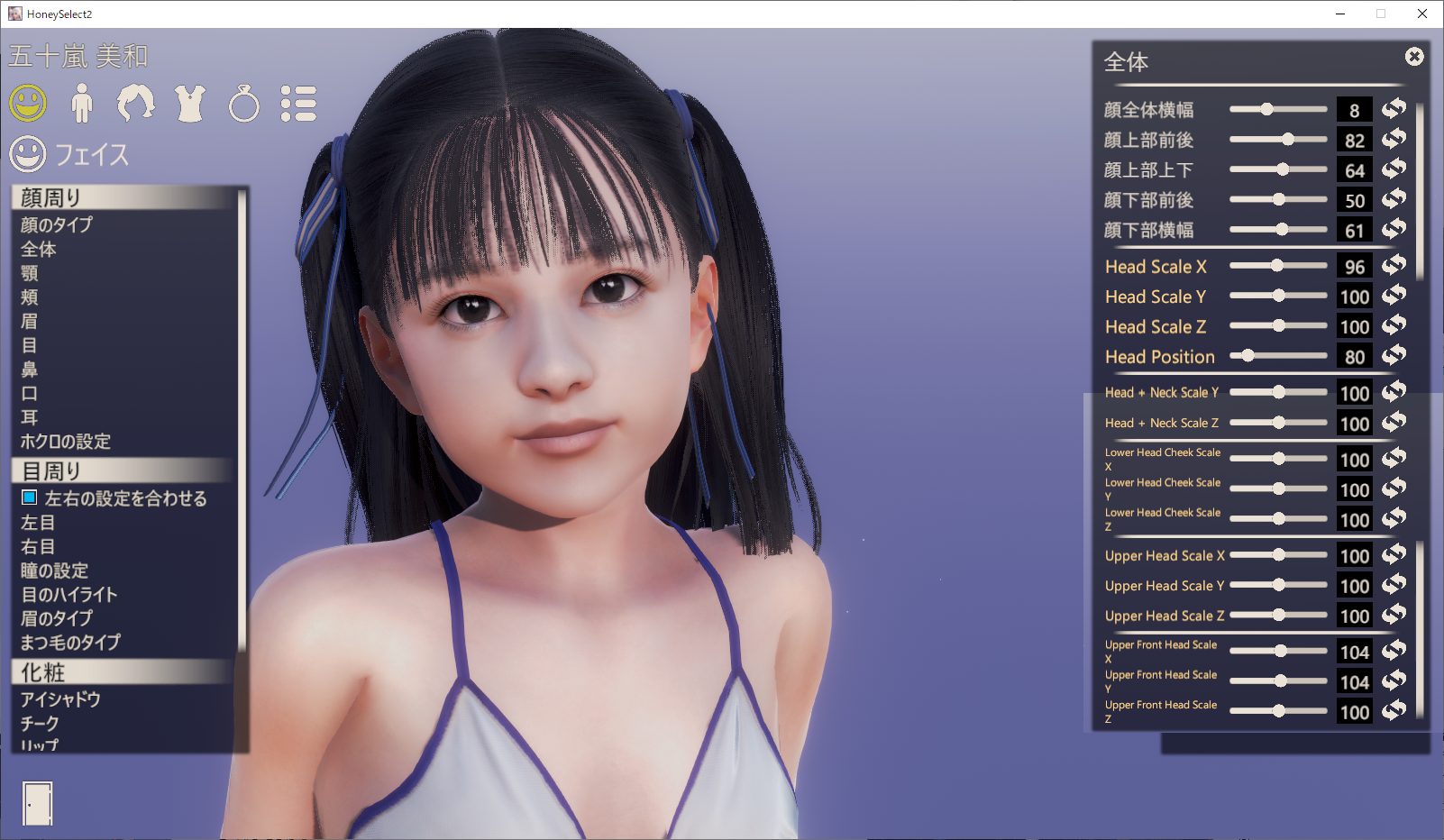Click the Upper Front Head Scale Y value field
The width and height of the screenshot is (1444, 840).
(x=1354, y=682)
